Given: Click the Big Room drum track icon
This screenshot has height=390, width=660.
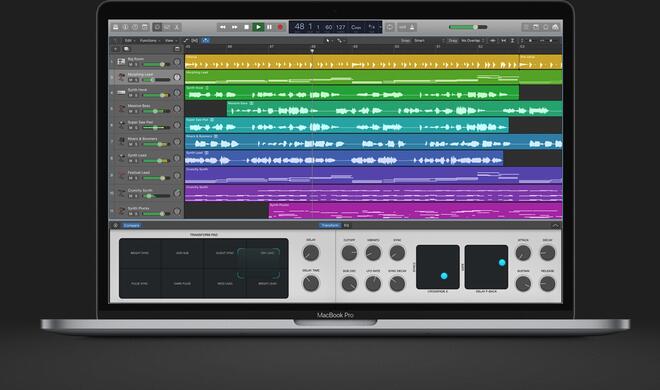Looking at the screenshot, I should point(121,61).
